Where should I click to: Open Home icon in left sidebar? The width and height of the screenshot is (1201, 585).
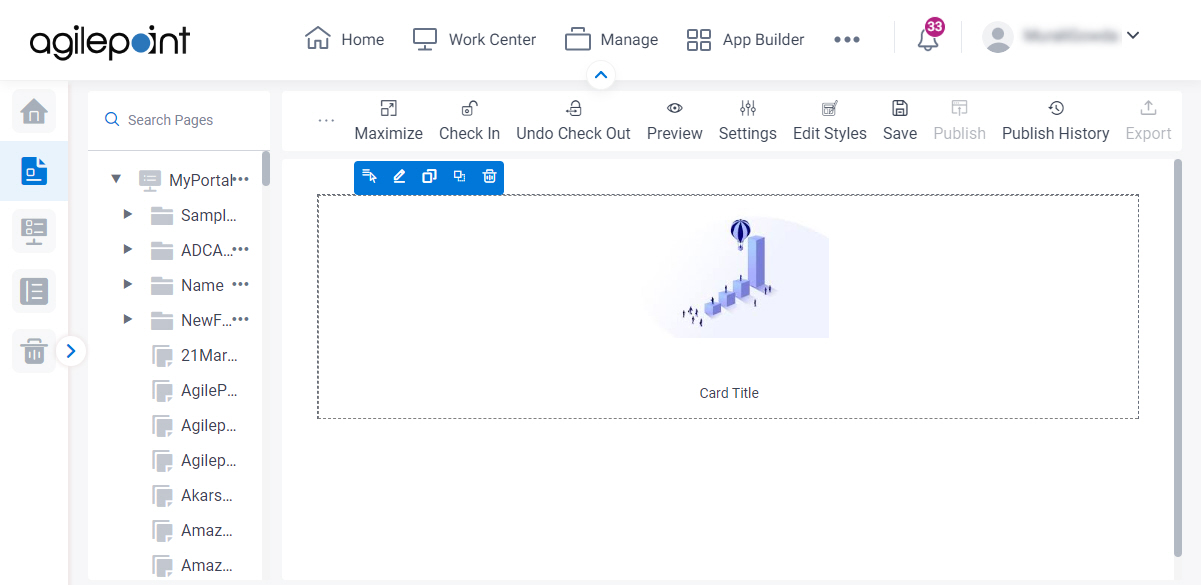tap(34, 110)
